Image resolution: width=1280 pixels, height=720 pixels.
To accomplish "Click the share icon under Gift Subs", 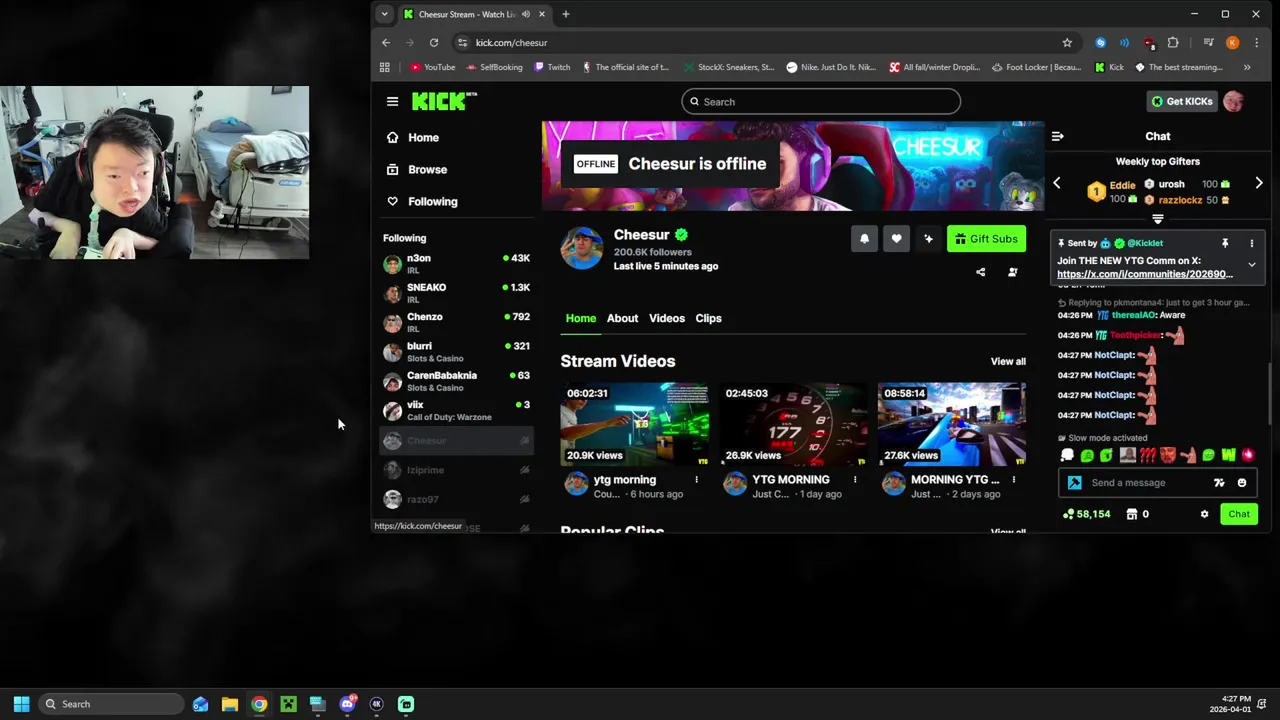I will click(x=980, y=272).
